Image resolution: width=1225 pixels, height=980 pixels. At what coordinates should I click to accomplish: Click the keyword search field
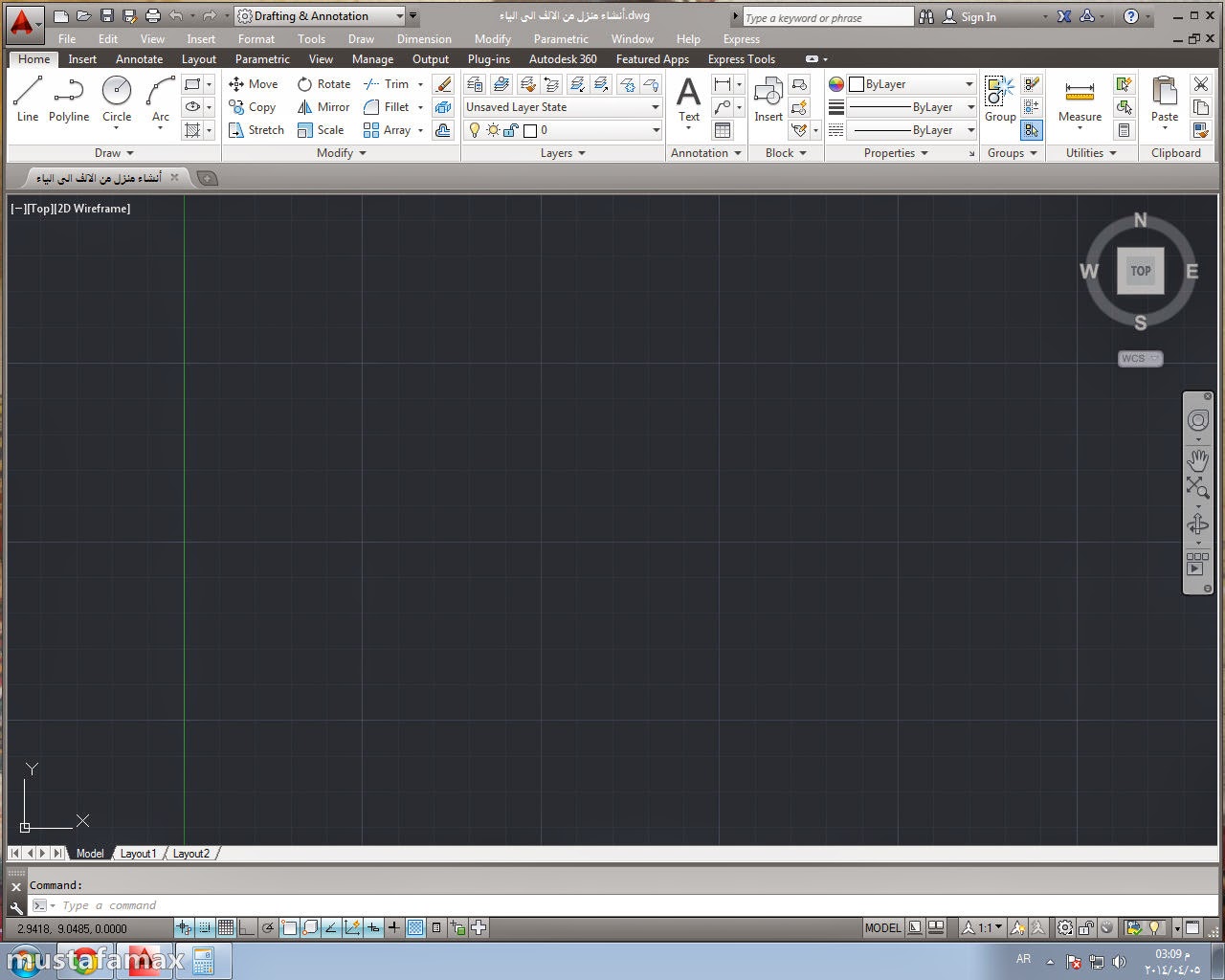point(829,17)
